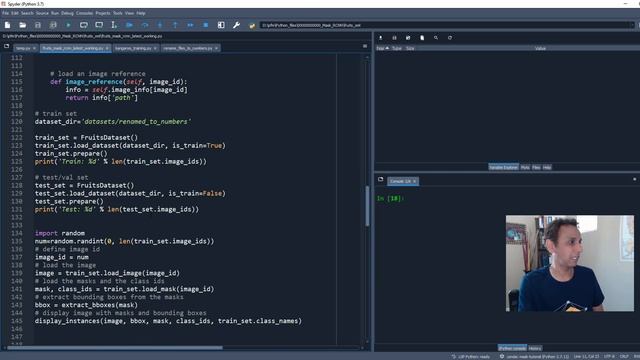The height and width of the screenshot is (360, 640).
Task: Step out of function with up arrow
Action: click(175, 25)
